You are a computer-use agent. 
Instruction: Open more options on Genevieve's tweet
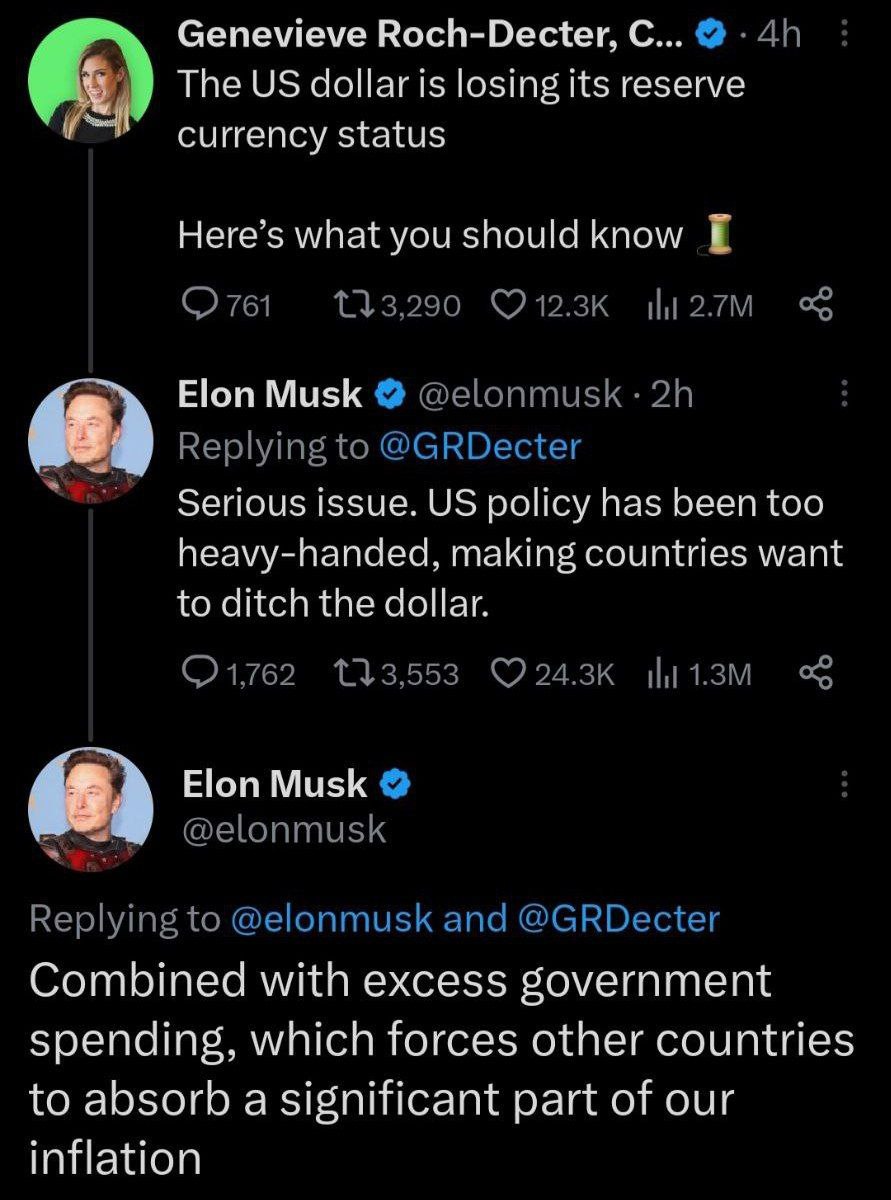[x=842, y=37]
